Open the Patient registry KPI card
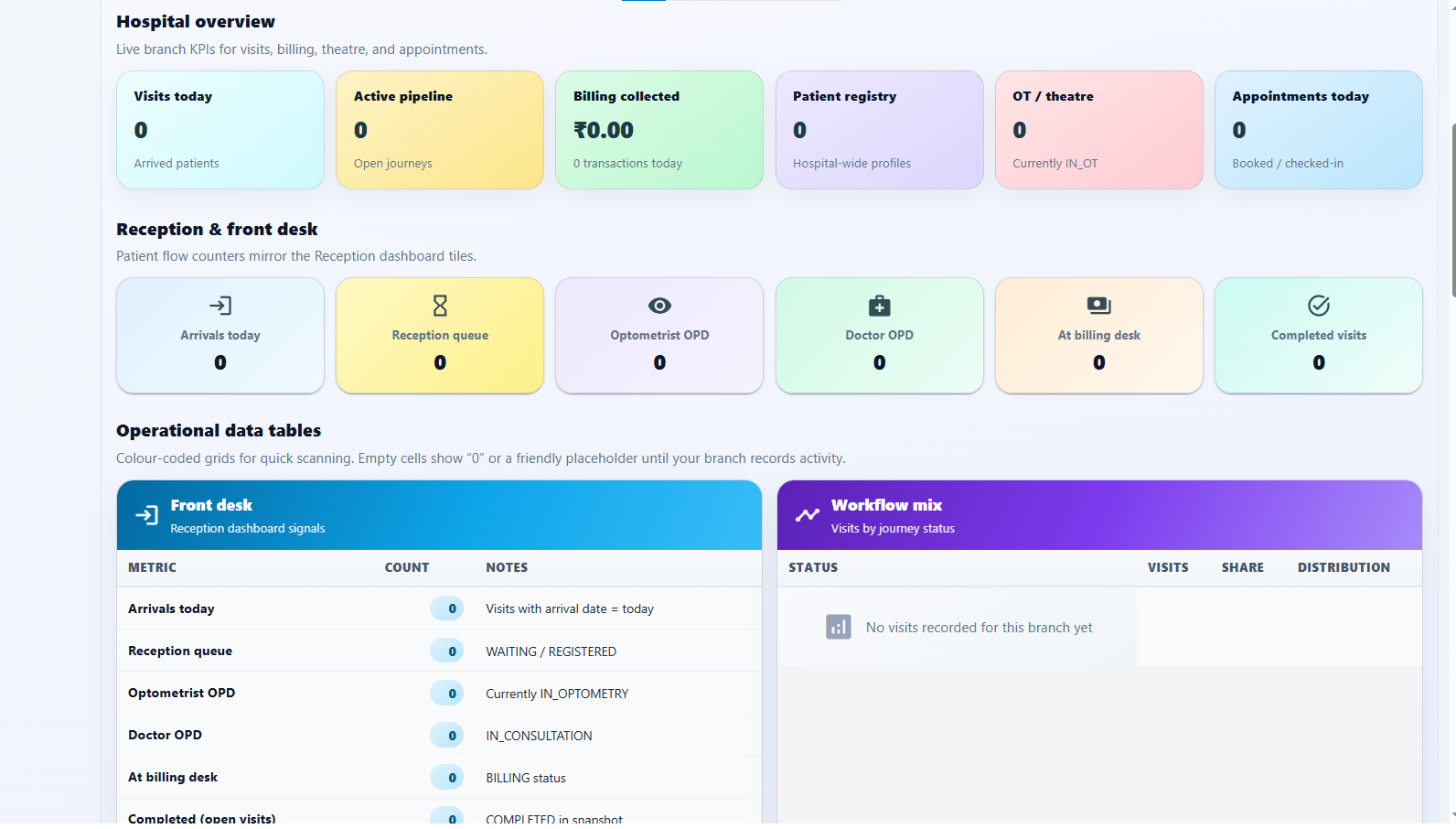This screenshot has width=1456, height=829. pyautogui.click(x=880, y=130)
